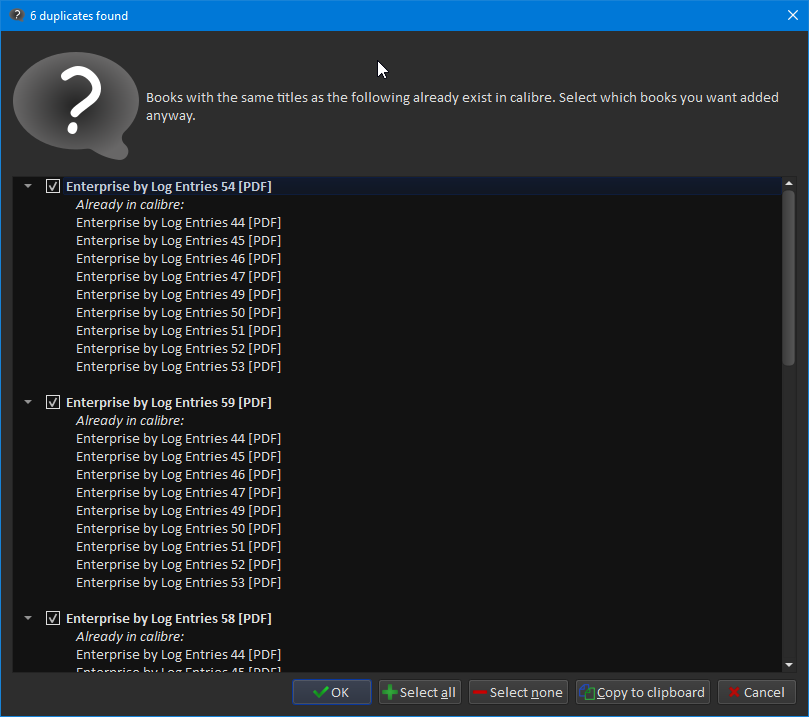Select Log Entries 45 under the 54 group
Viewport: 809px width, 717px height.
[x=179, y=240]
